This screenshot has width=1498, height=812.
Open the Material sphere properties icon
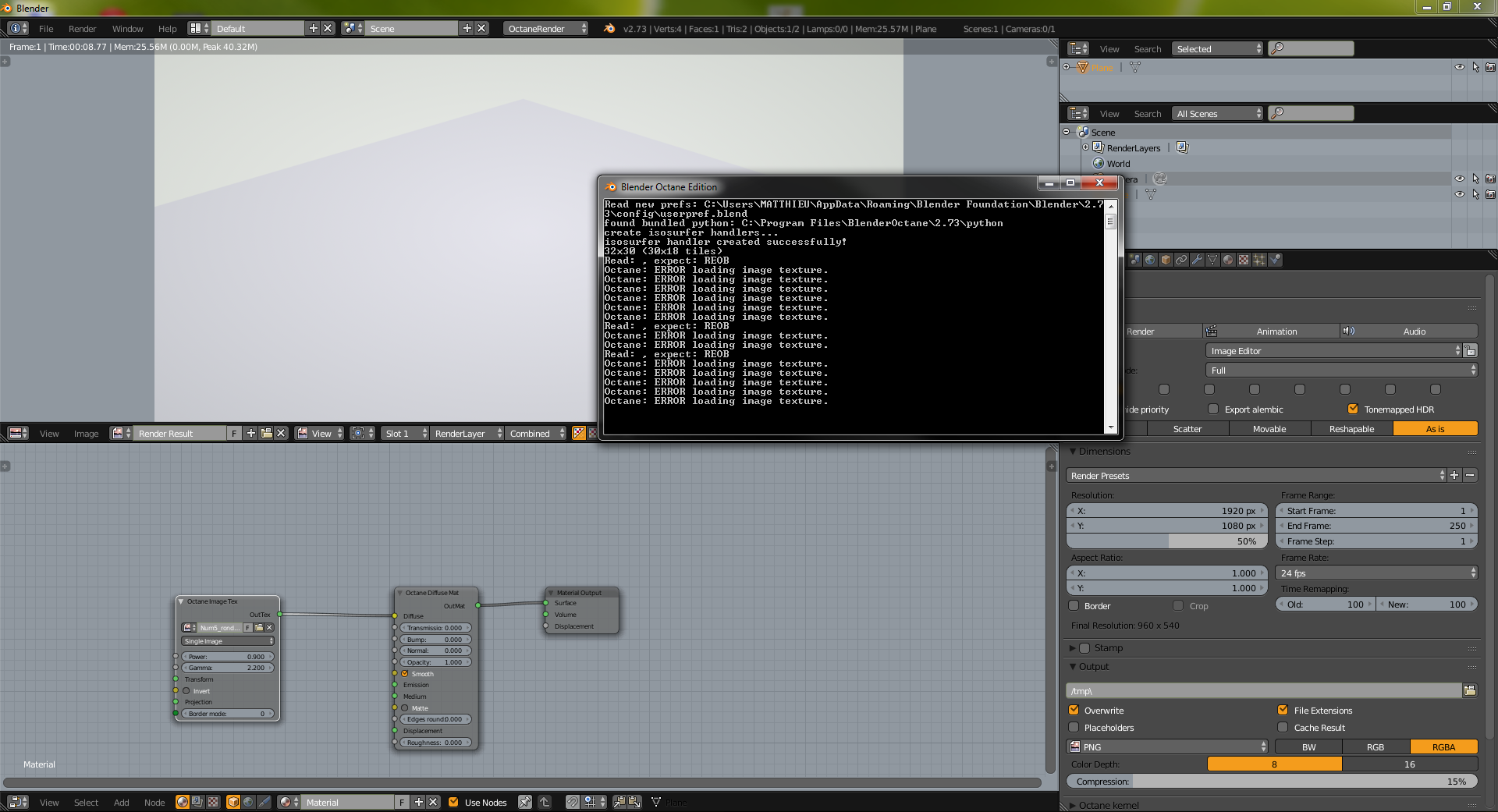pyautogui.click(x=1228, y=260)
